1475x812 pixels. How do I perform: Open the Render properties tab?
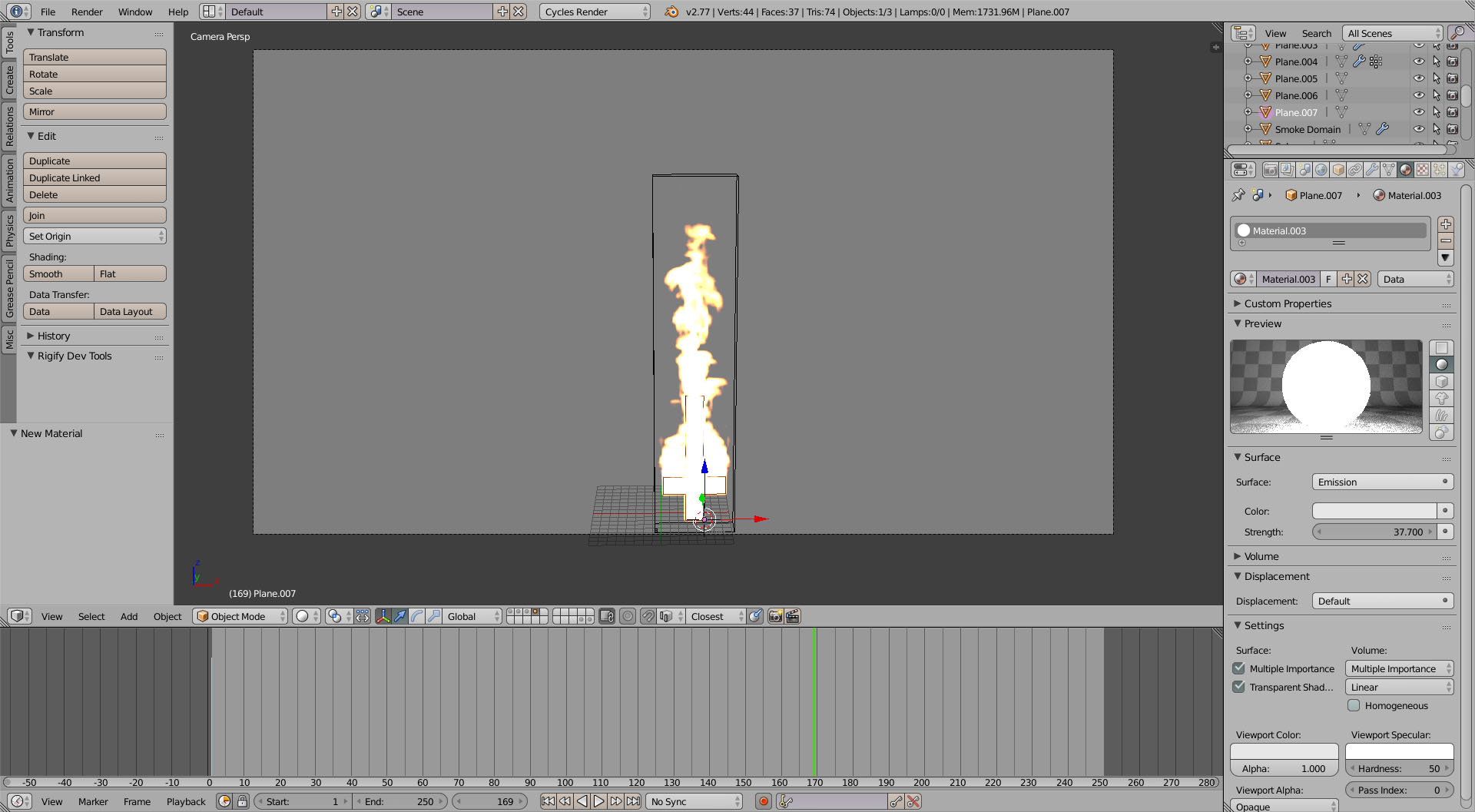coord(1271,170)
